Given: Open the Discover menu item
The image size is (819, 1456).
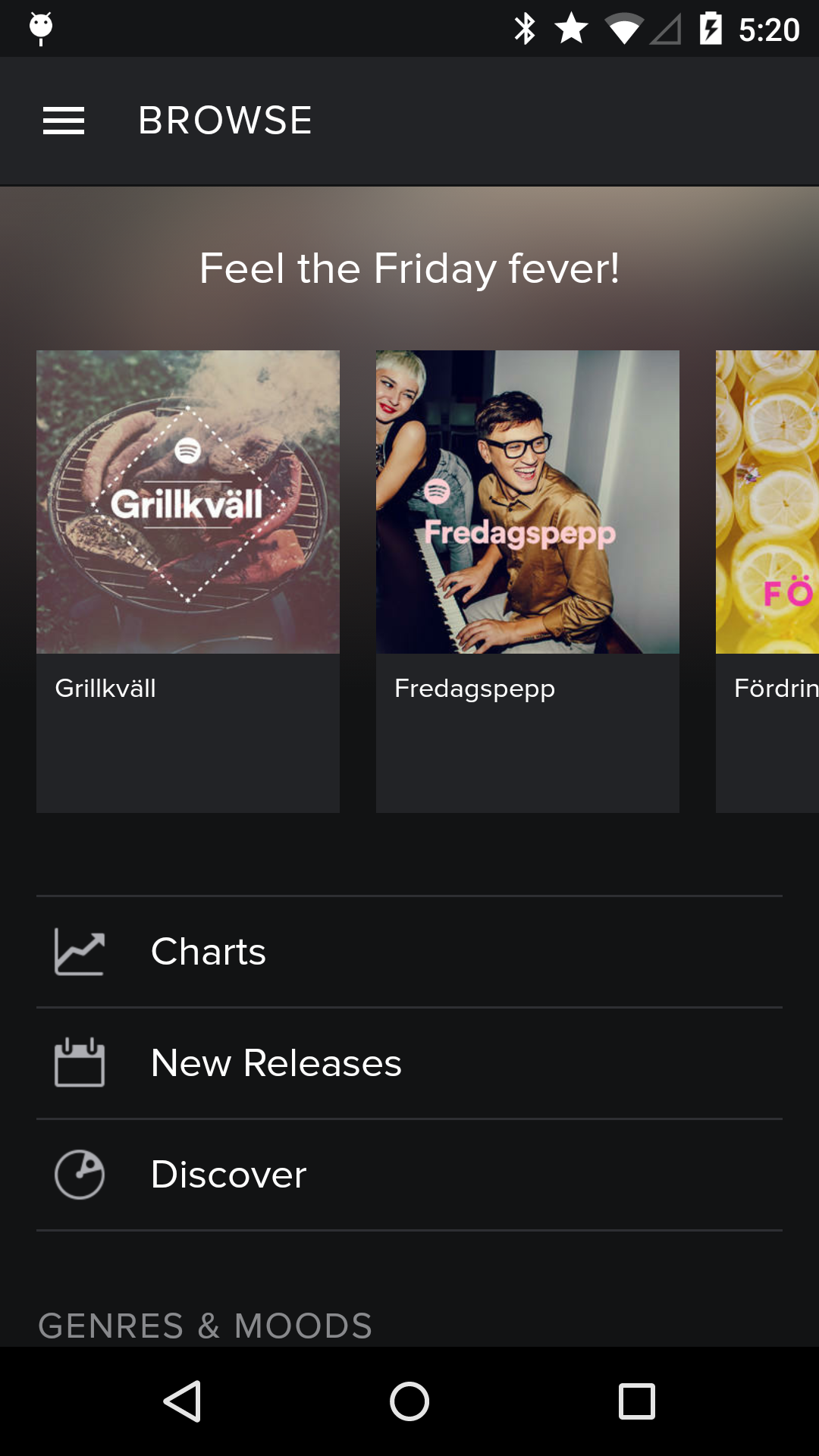Looking at the screenshot, I should click(x=229, y=1175).
